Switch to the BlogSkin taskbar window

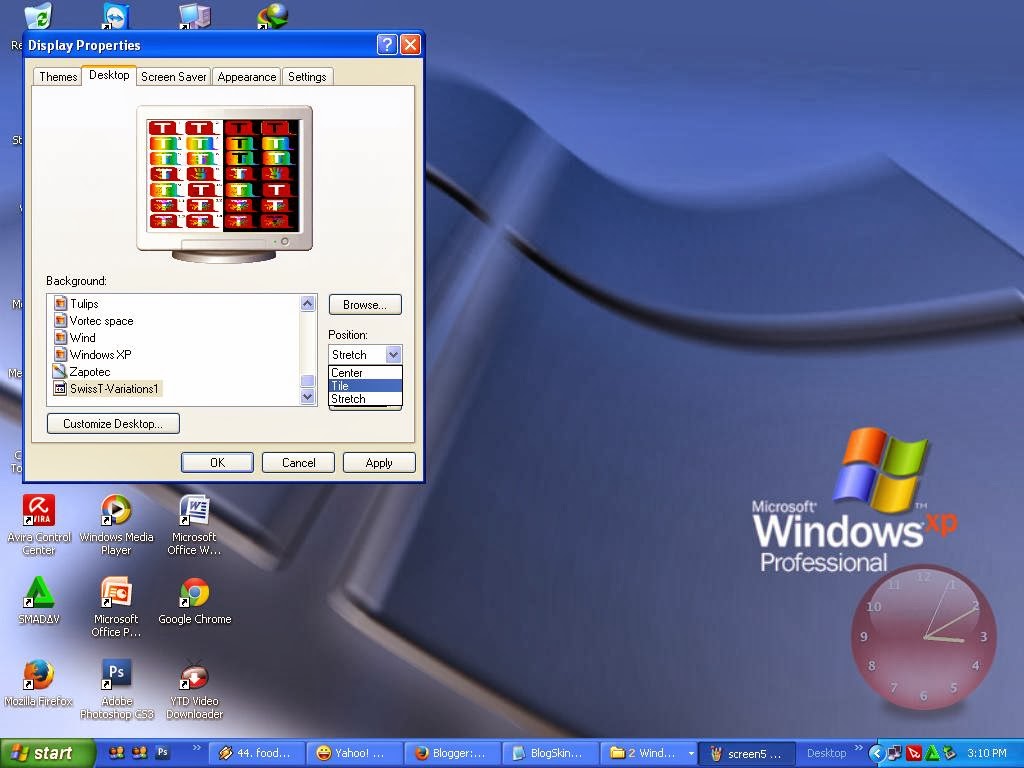[549, 753]
